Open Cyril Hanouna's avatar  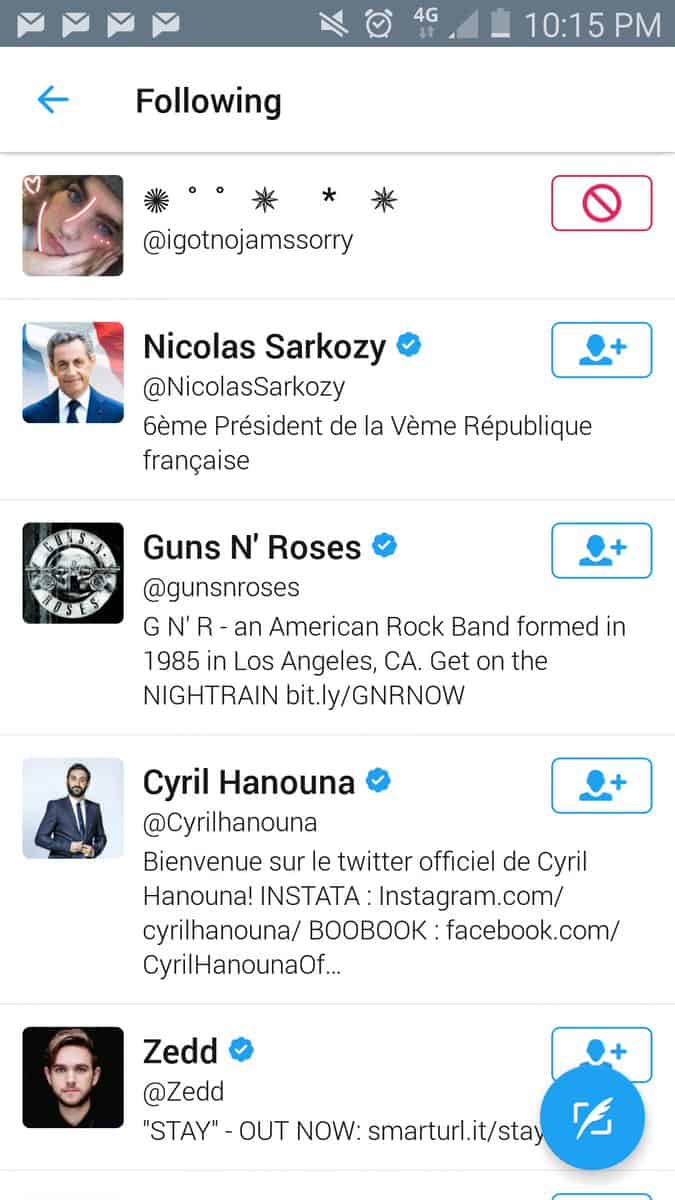(73, 808)
